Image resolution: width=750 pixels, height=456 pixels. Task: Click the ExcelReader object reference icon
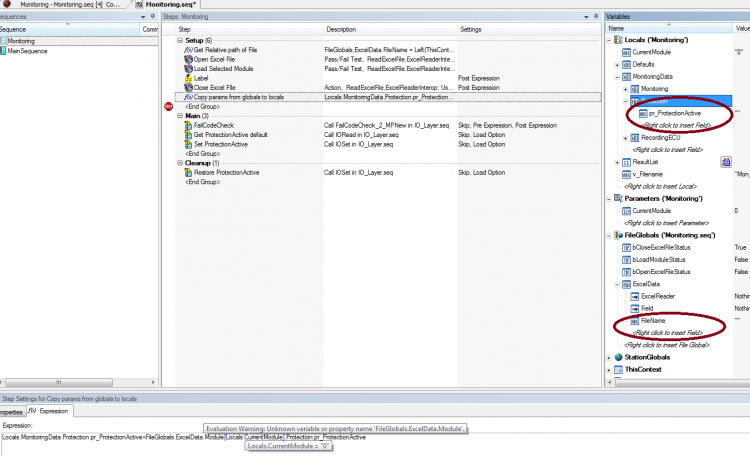click(x=635, y=296)
